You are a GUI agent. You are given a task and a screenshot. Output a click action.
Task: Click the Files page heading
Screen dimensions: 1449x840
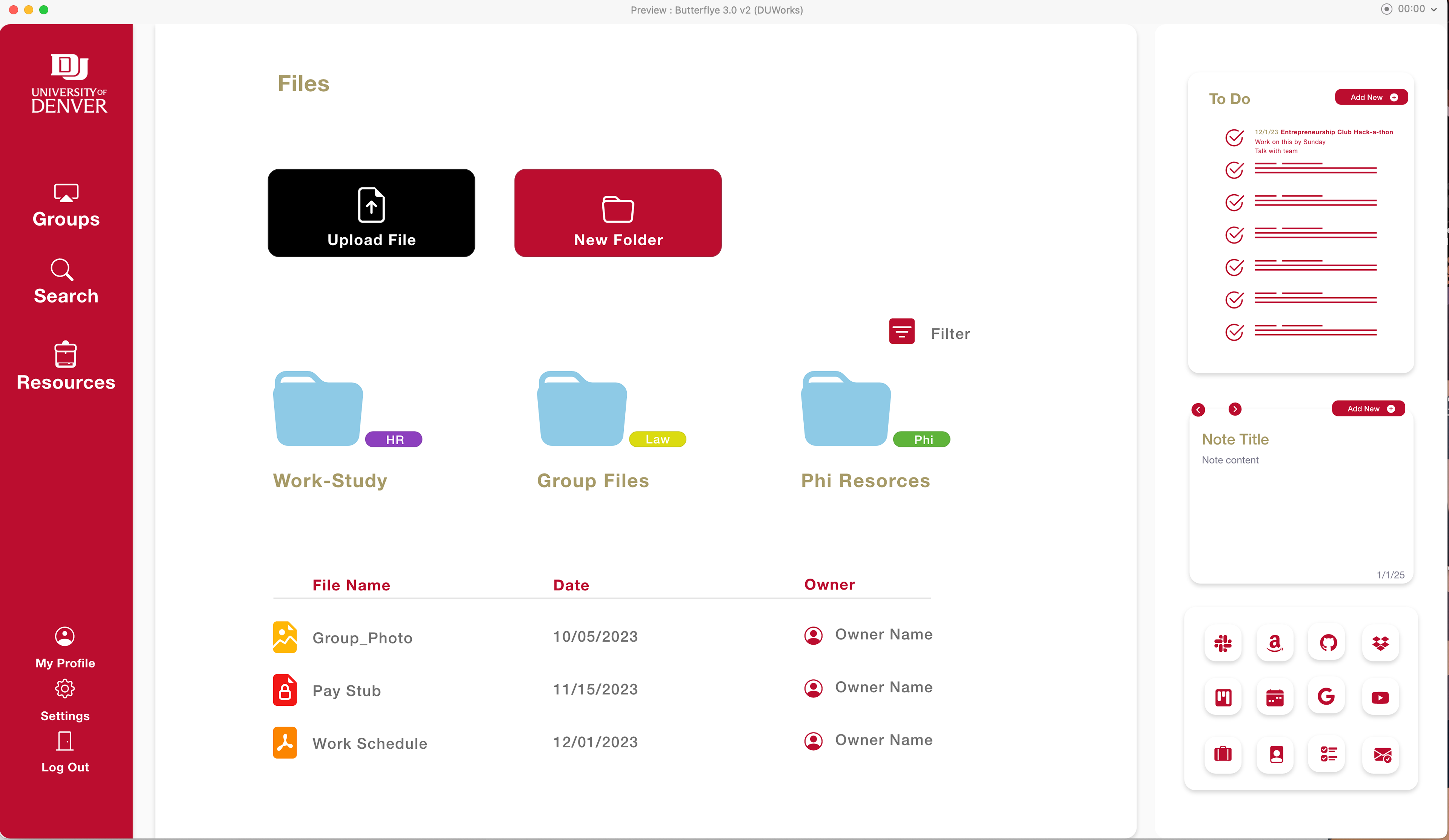tap(304, 84)
